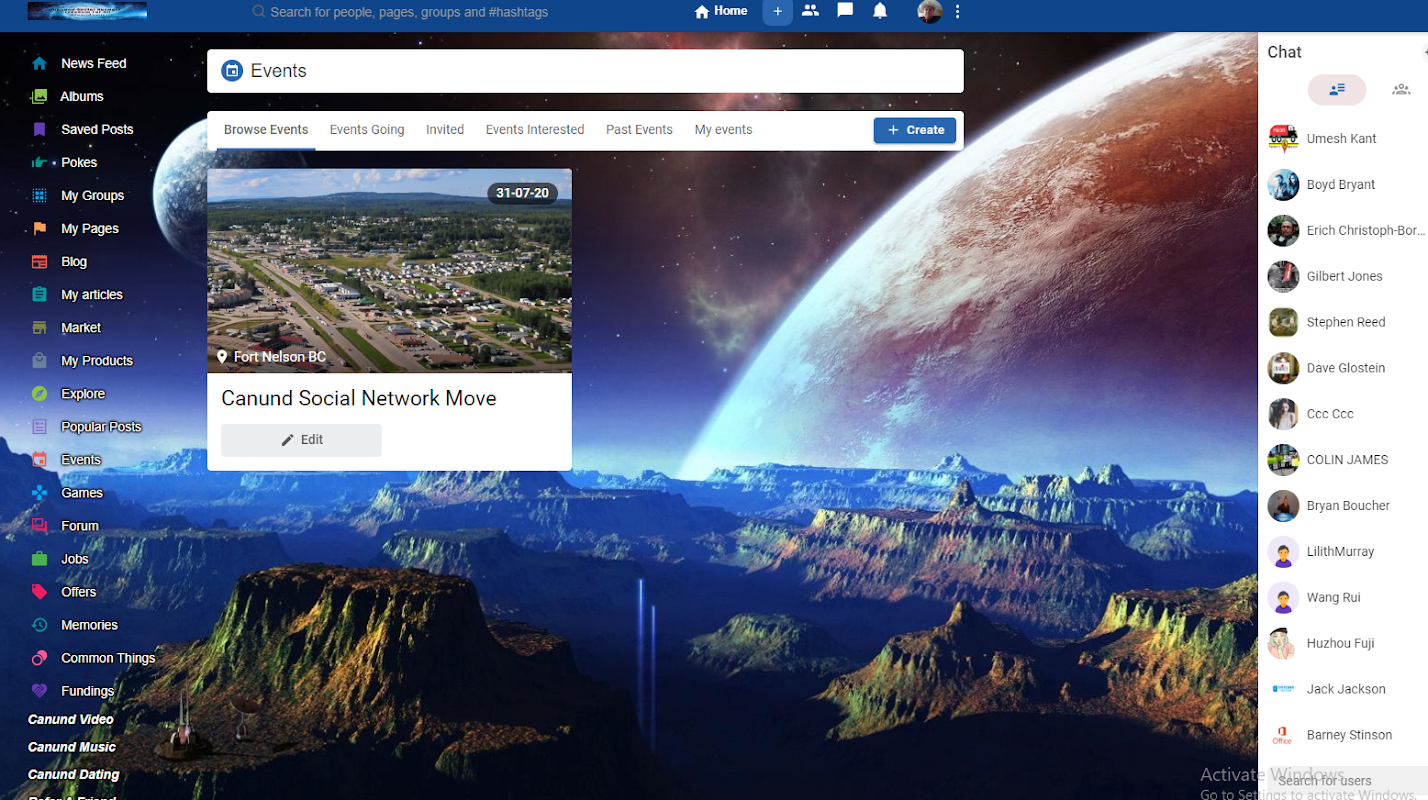1428x800 pixels.
Task: Open the Canund Dating link
Action: [x=74, y=775]
